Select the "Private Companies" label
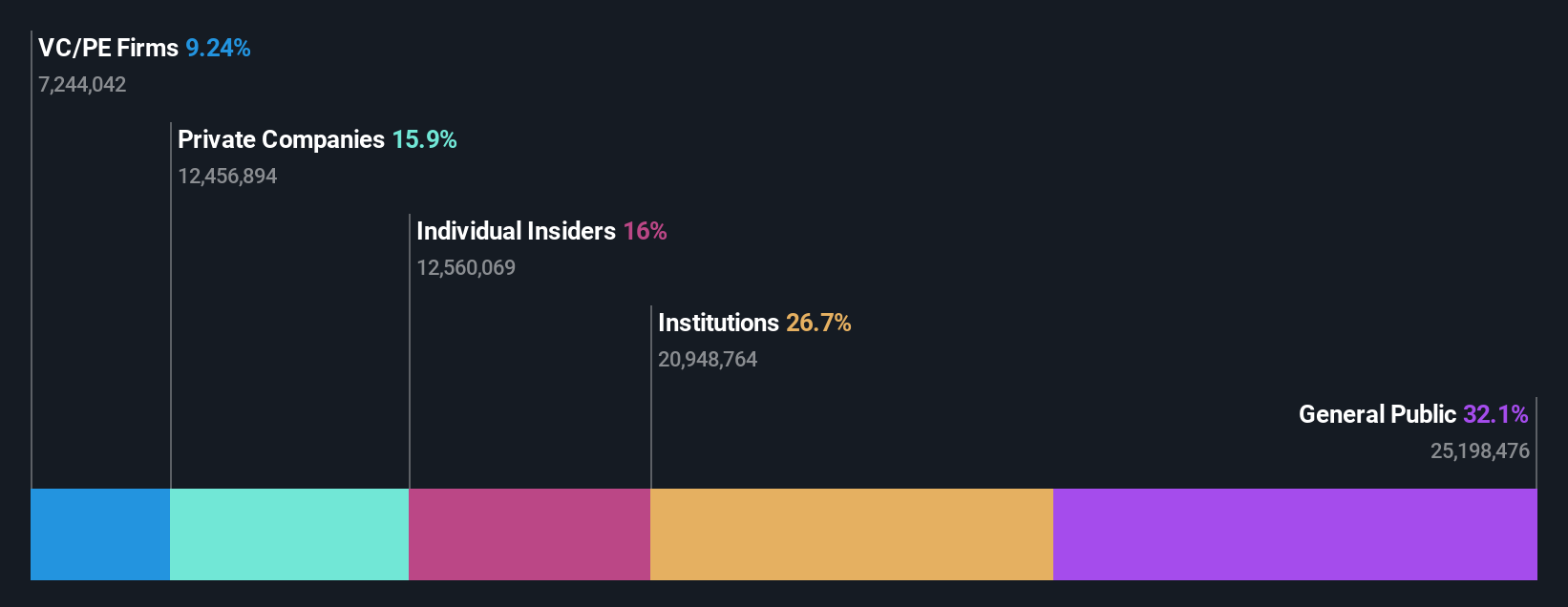Screen dimensions: 1568x607 click(281, 139)
